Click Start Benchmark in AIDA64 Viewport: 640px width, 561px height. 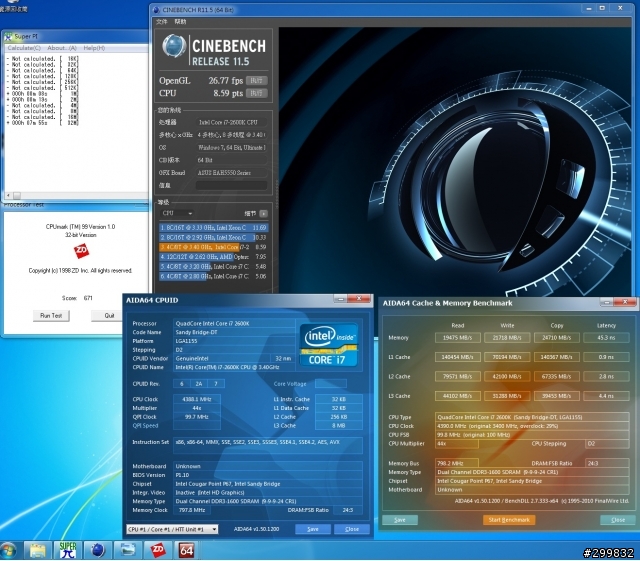509,520
